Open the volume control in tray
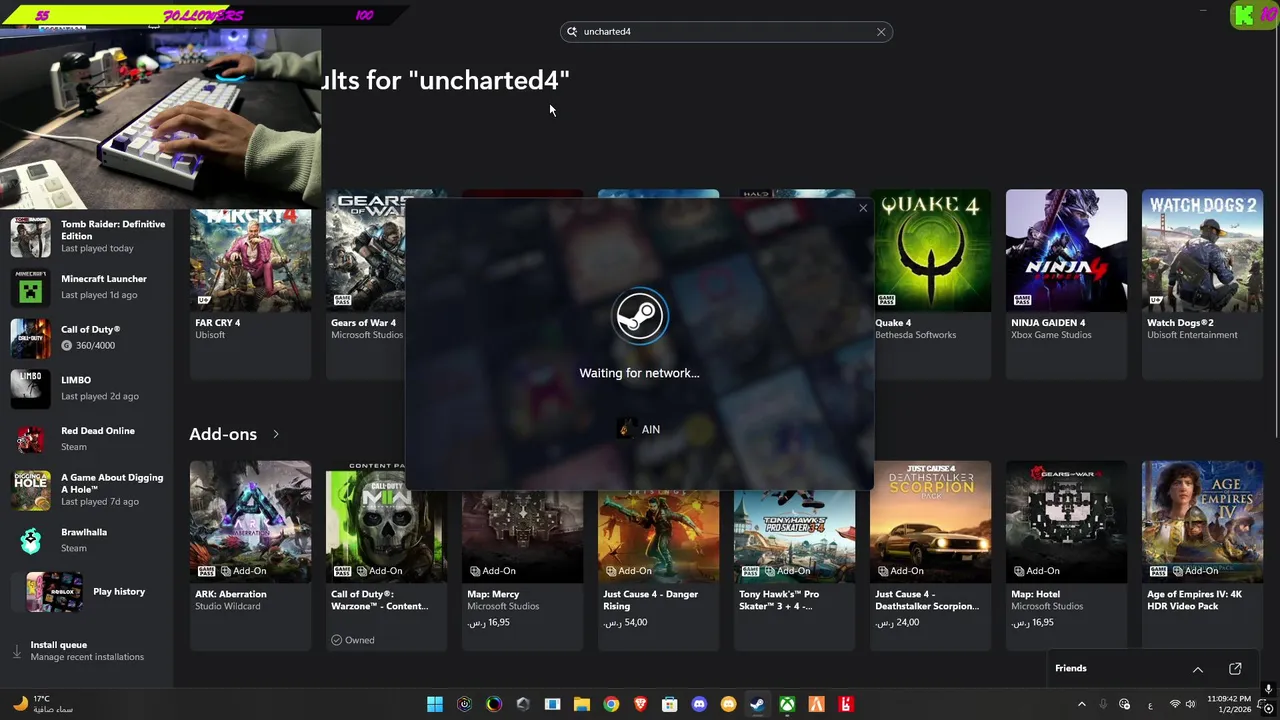Screen dimensions: 1280x720 (x=1191, y=705)
